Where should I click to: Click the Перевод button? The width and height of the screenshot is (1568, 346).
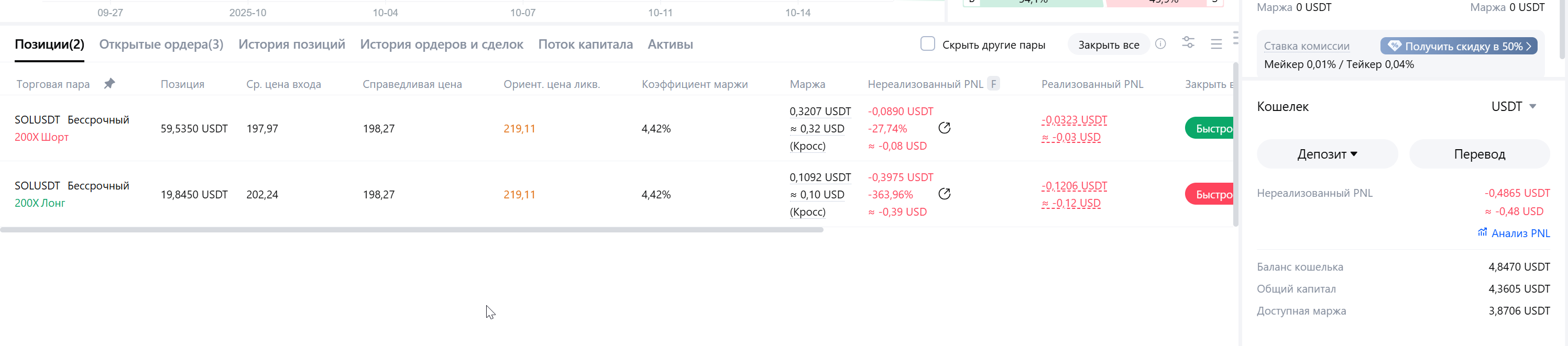[1479, 154]
